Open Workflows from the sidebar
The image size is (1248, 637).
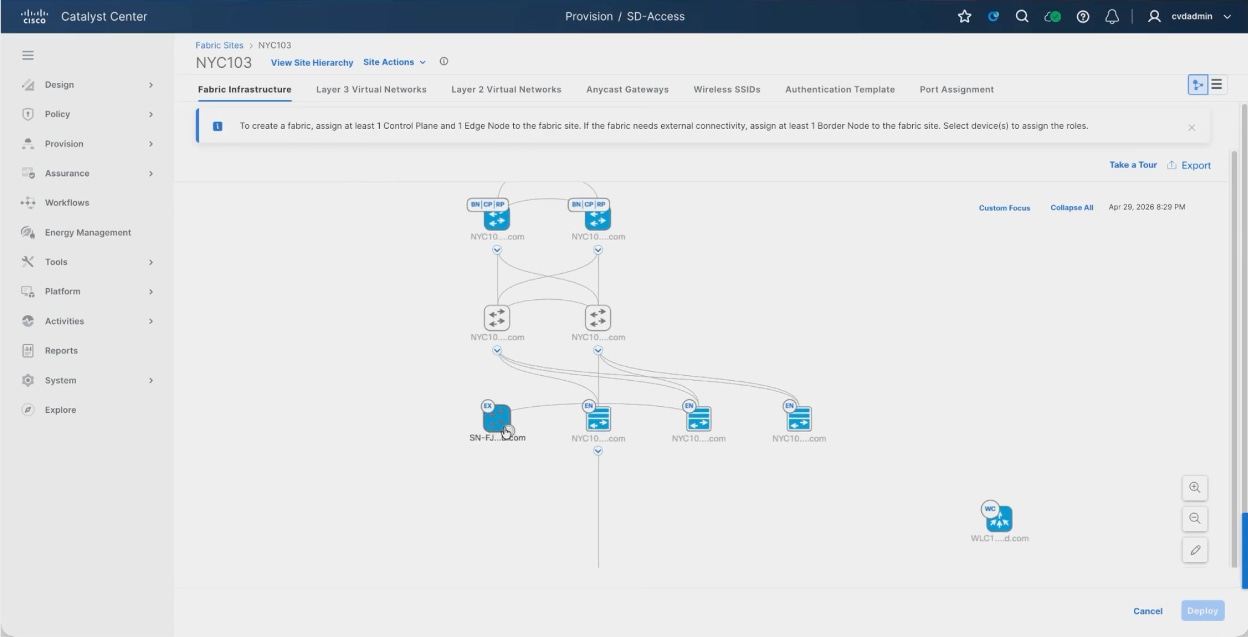tap(67, 203)
